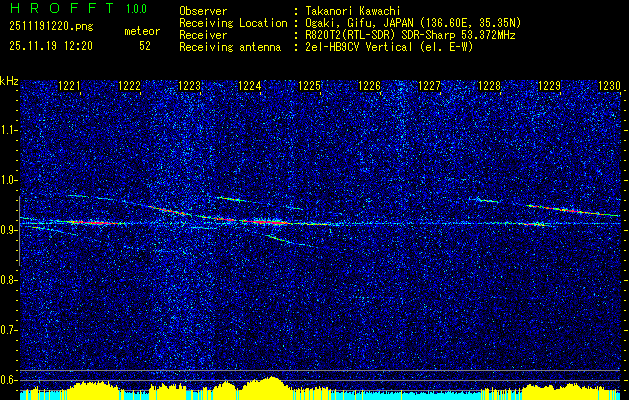Click the 0.6 kHz axis label
Screen dimensions: 629x400
point(8,380)
